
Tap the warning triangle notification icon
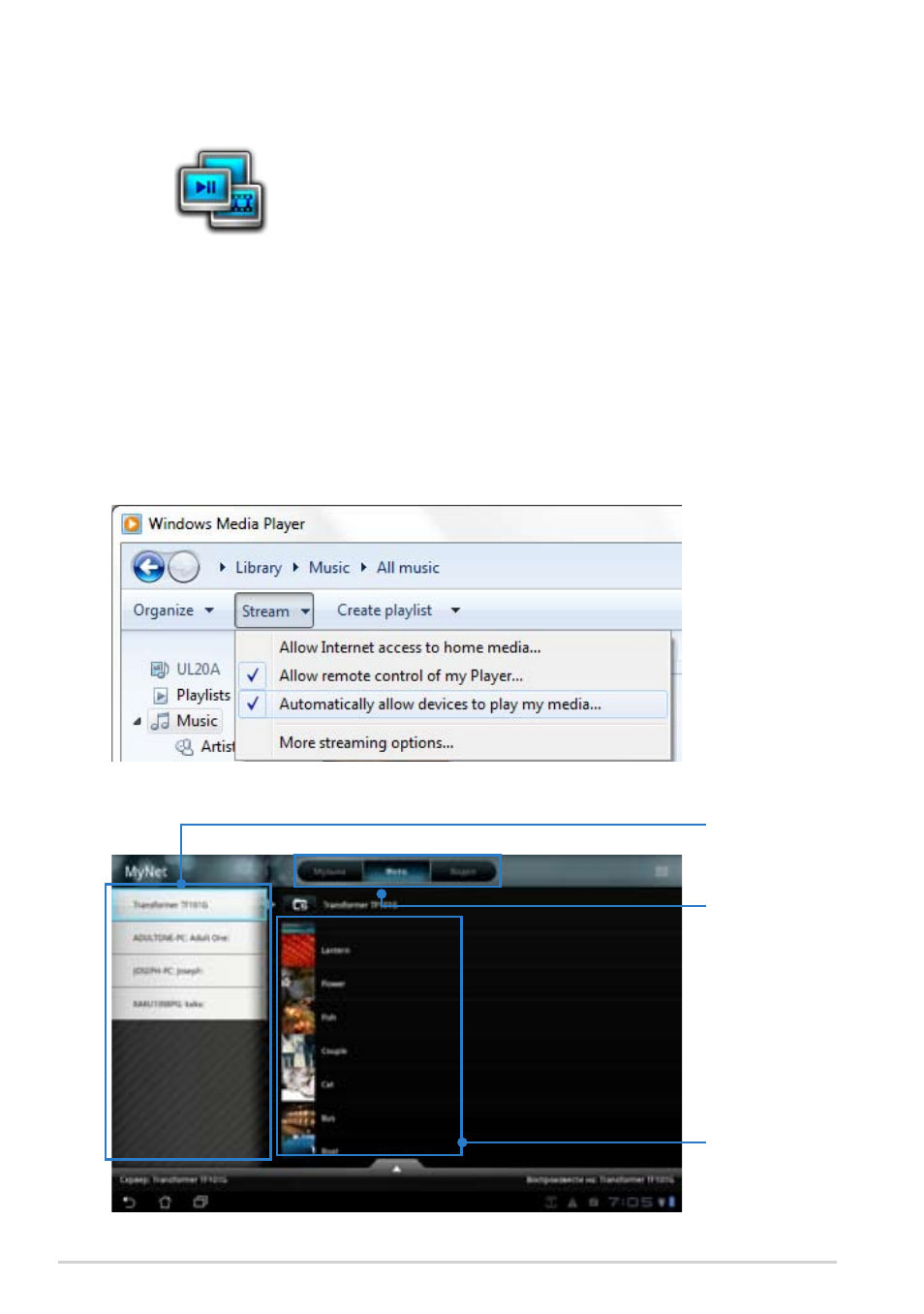click(x=572, y=1202)
